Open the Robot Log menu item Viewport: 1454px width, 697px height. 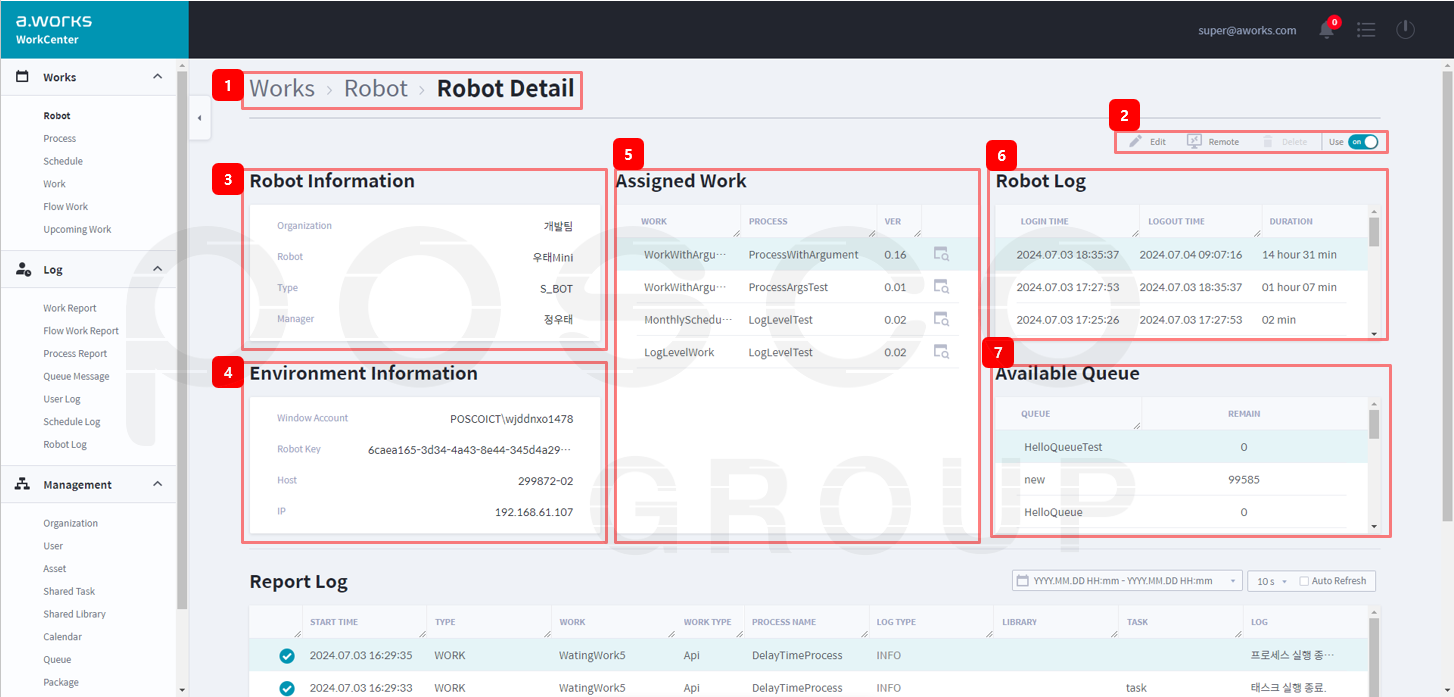click(65, 445)
